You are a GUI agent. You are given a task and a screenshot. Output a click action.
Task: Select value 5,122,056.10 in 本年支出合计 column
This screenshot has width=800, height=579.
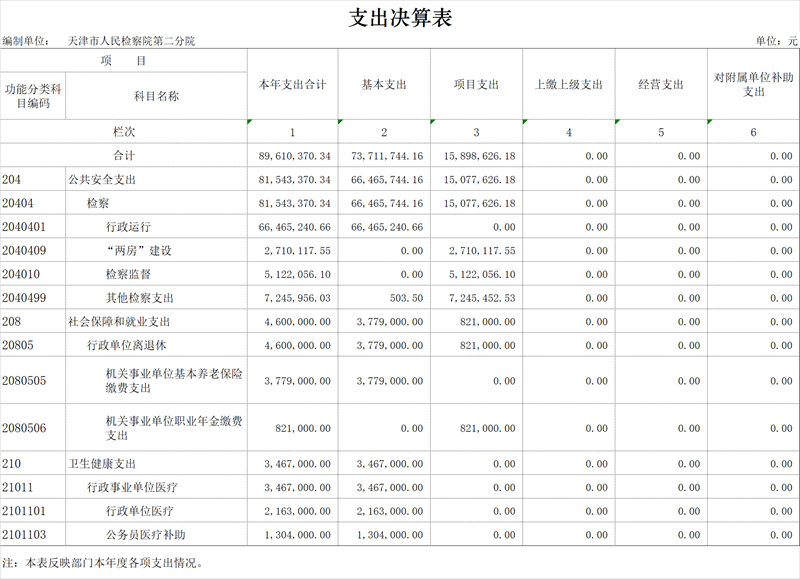pos(297,274)
